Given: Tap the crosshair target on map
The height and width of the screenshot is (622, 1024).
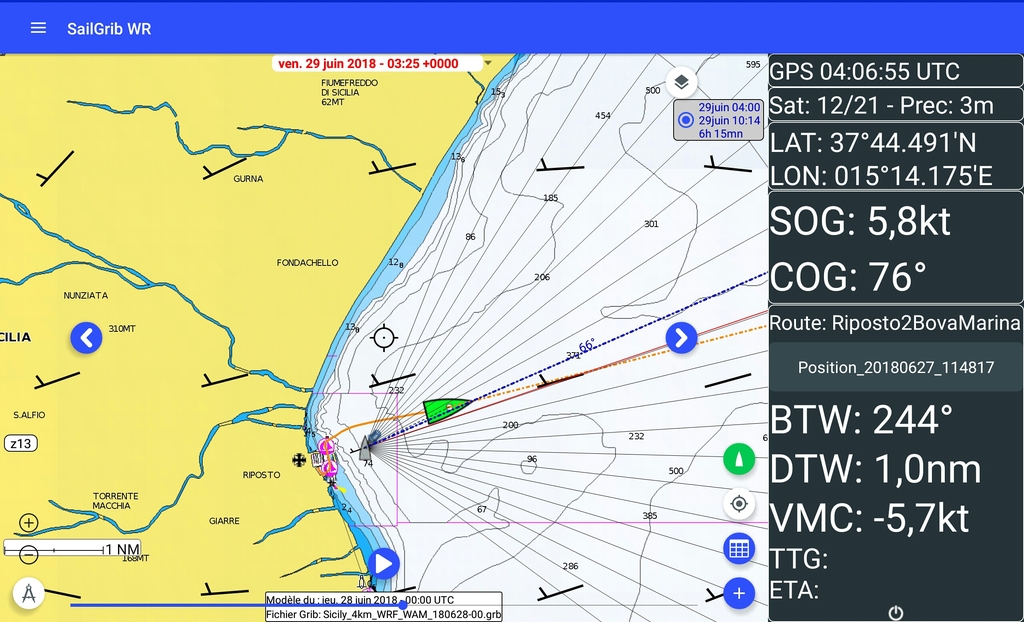Looking at the screenshot, I should point(384,337).
